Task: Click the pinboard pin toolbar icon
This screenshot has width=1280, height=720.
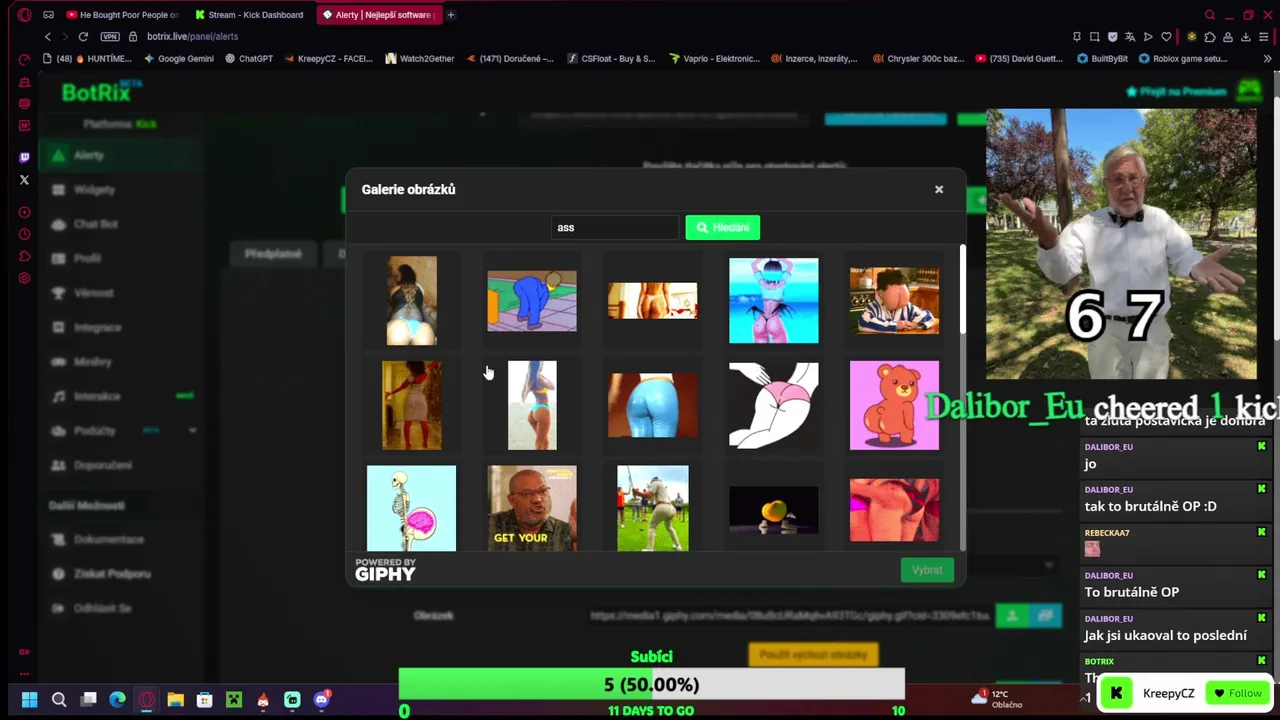Action: tap(1076, 37)
